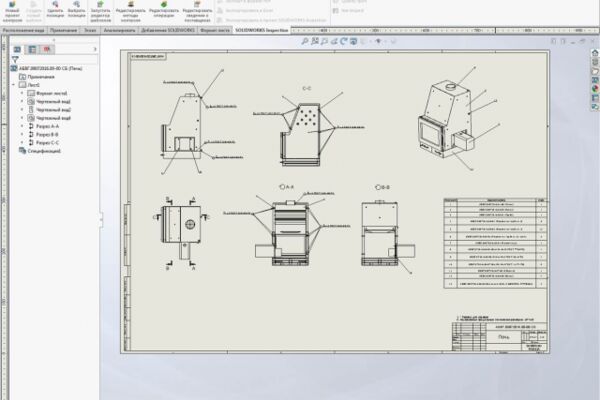Switch to the Эскиз tab
Screen dimensions: 600x400
click(x=90, y=30)
